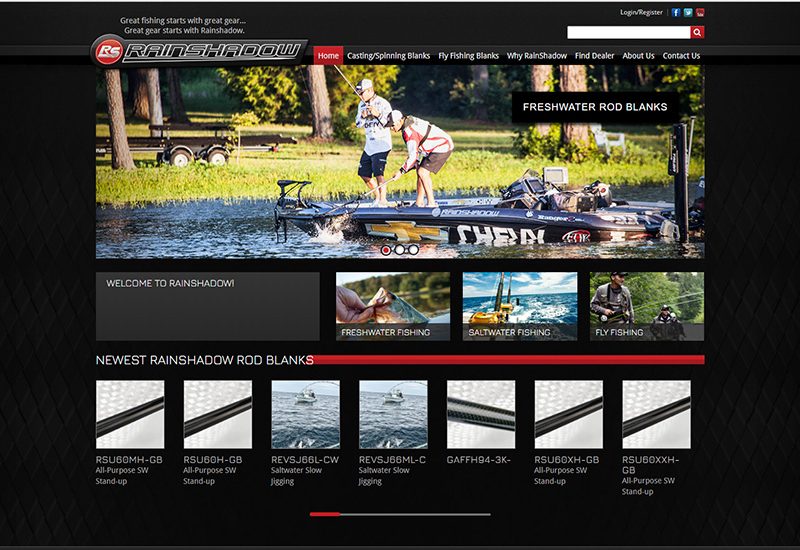800x550 pixels.
Task: Click the RSU60MH-GB product title
Action: [129, 460]
